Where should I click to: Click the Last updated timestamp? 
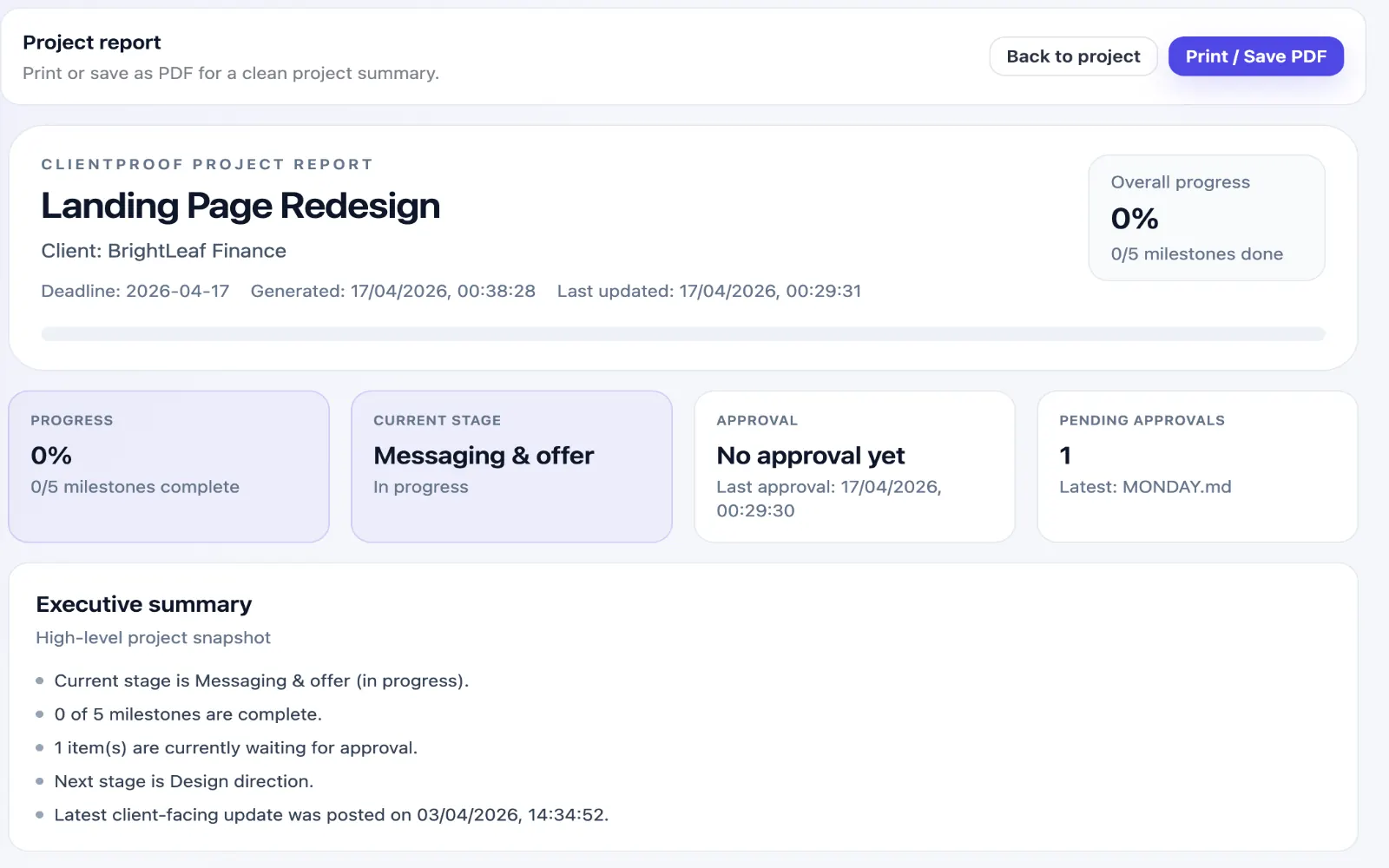click(709, 291)
